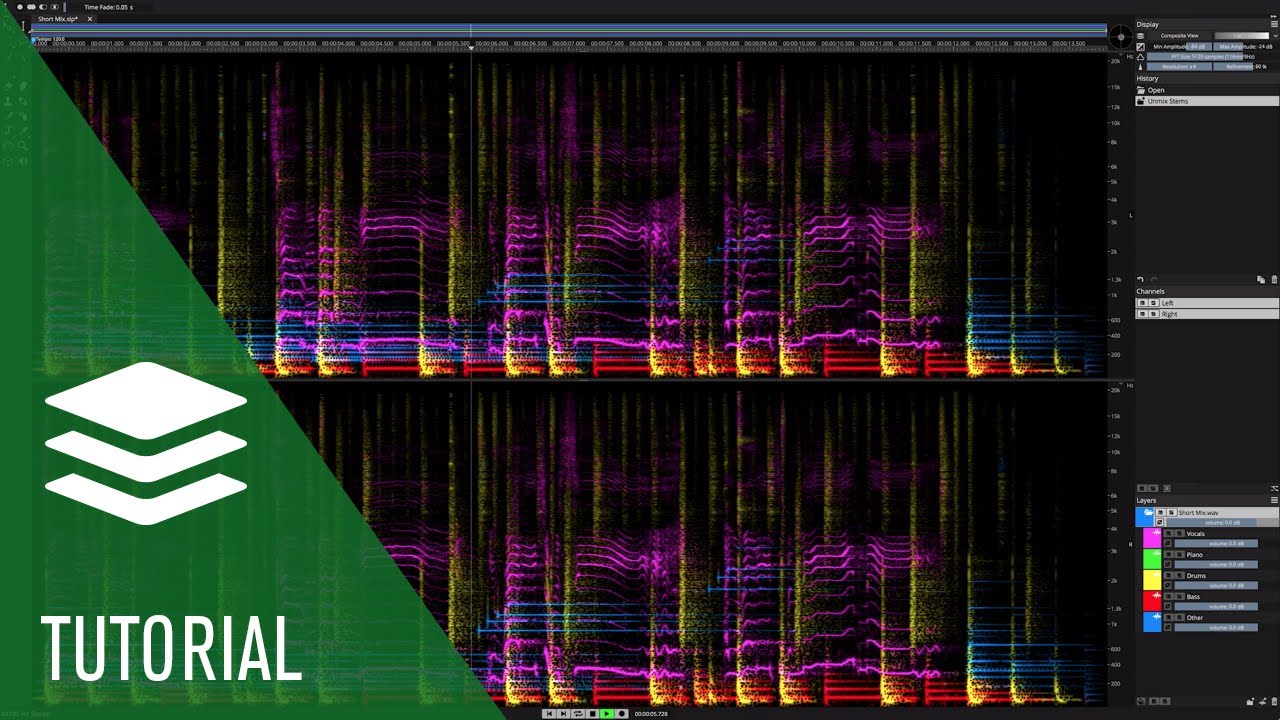1280x720 pixels.
Task: Skip to end in the transport bar
Action: 563,714
